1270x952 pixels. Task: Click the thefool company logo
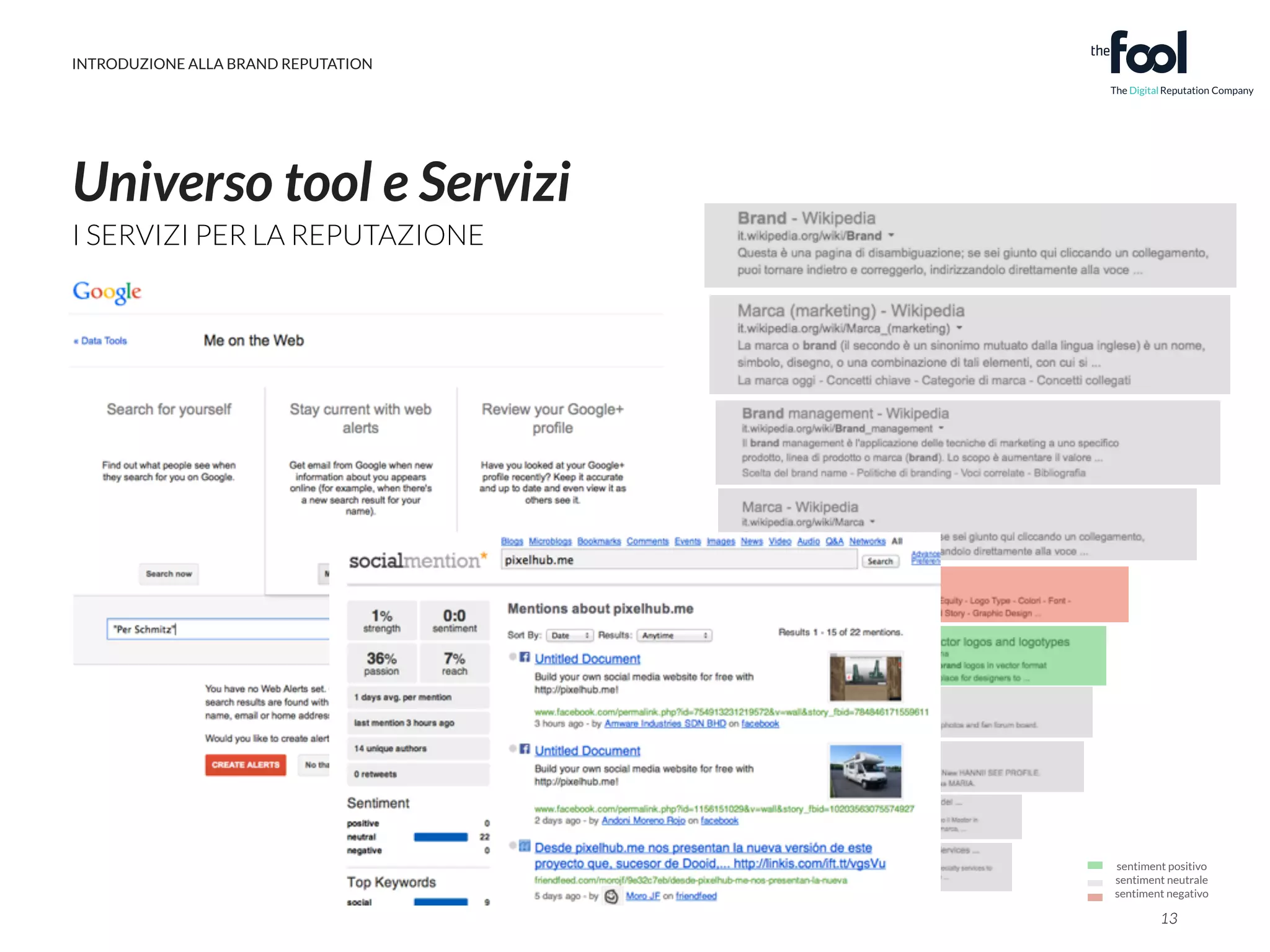[1140, 53]
